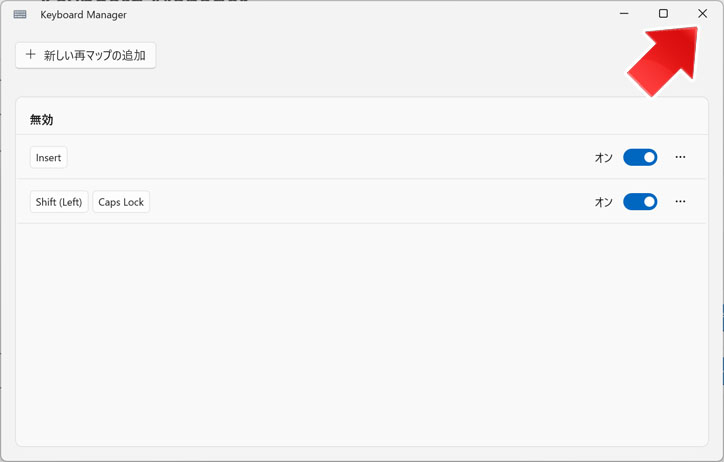Click the 無効 section header
Viewport: 724px width, 462px height.
click(x=42, y=120)
